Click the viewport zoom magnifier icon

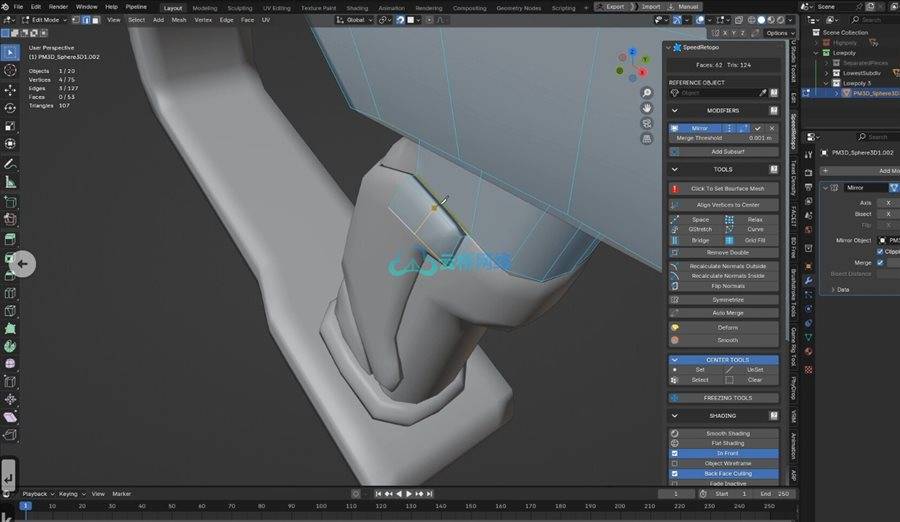click(647, 93)
